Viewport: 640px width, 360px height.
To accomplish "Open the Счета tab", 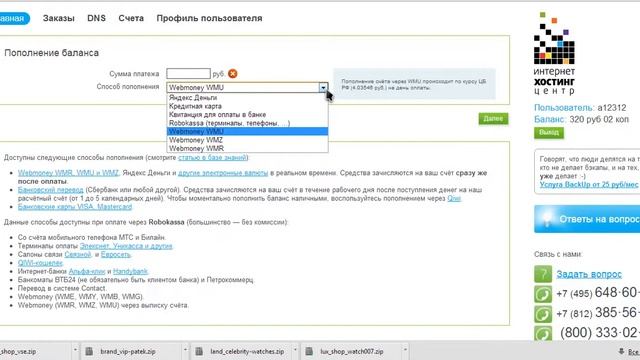I will point(131,18).
